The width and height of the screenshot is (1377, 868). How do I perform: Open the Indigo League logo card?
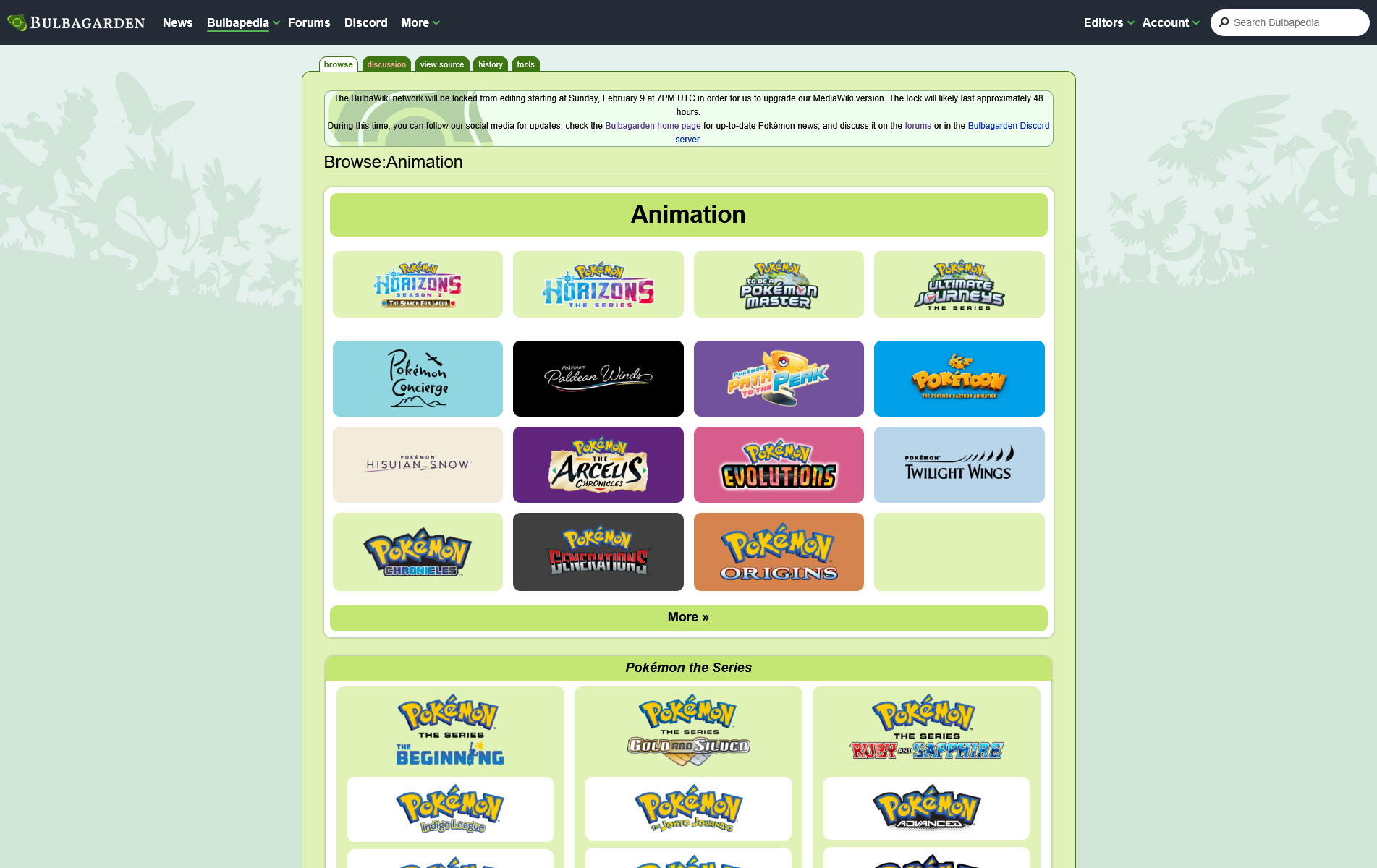(x=450, y=809)
